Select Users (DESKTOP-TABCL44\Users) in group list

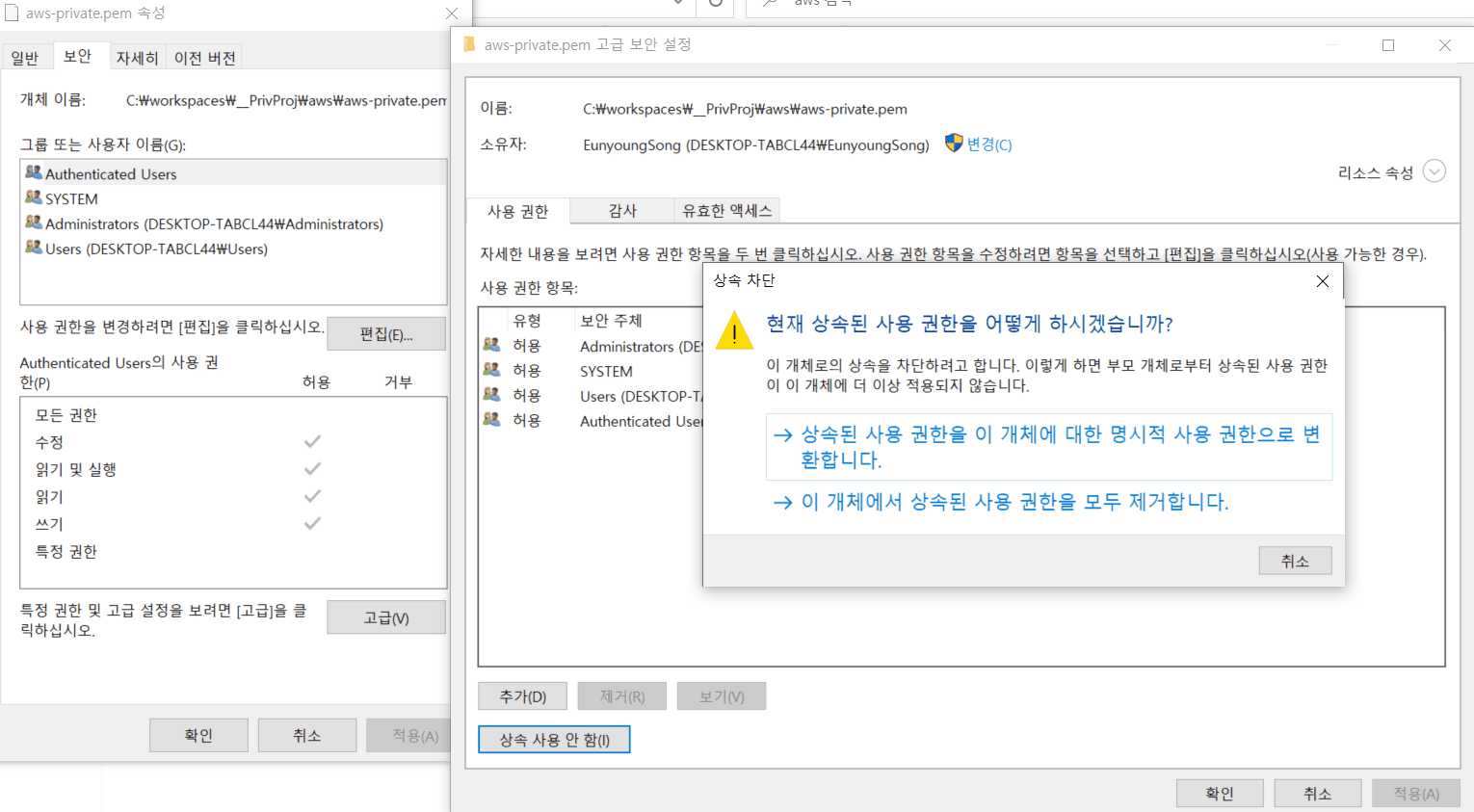click(x=156, y=249)
